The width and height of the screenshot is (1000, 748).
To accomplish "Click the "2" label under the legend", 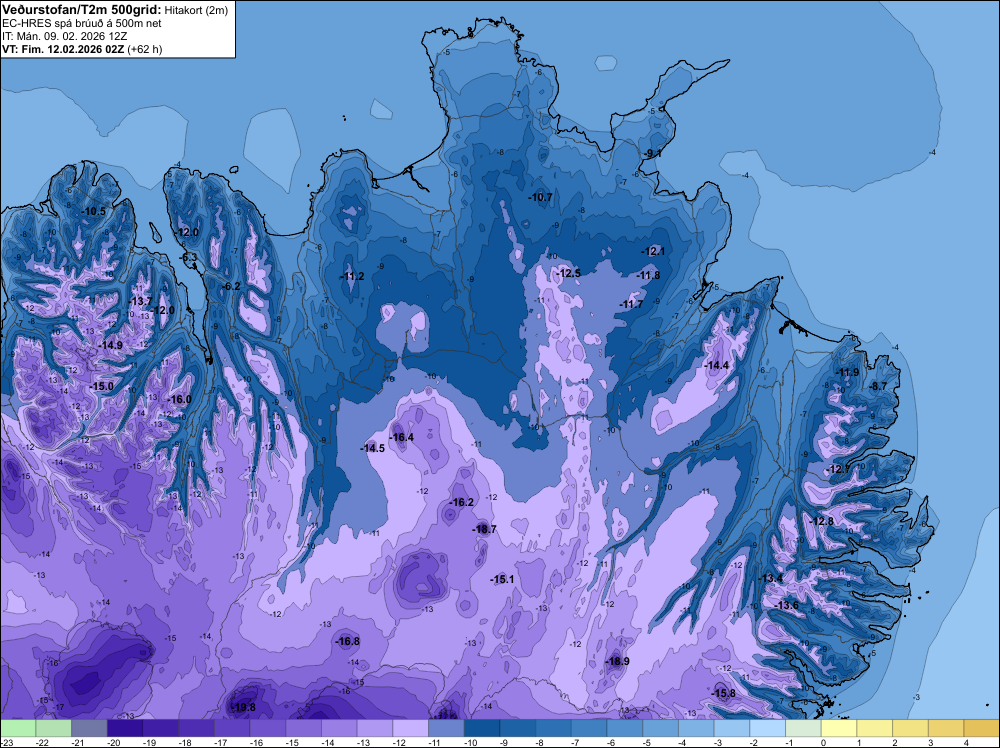I will click(894, 742).
